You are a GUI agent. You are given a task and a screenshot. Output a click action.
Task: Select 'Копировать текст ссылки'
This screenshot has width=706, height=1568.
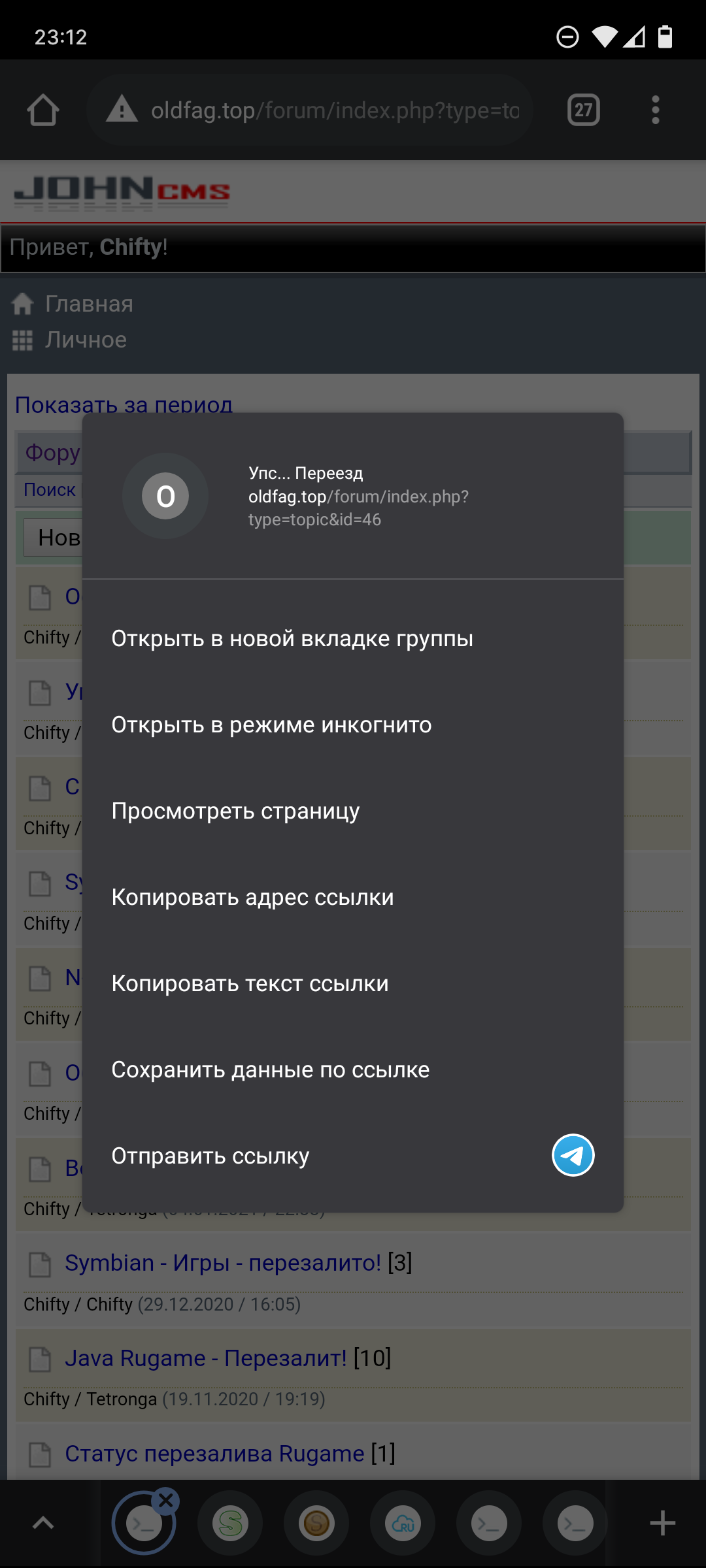click(x=250, y=983)
